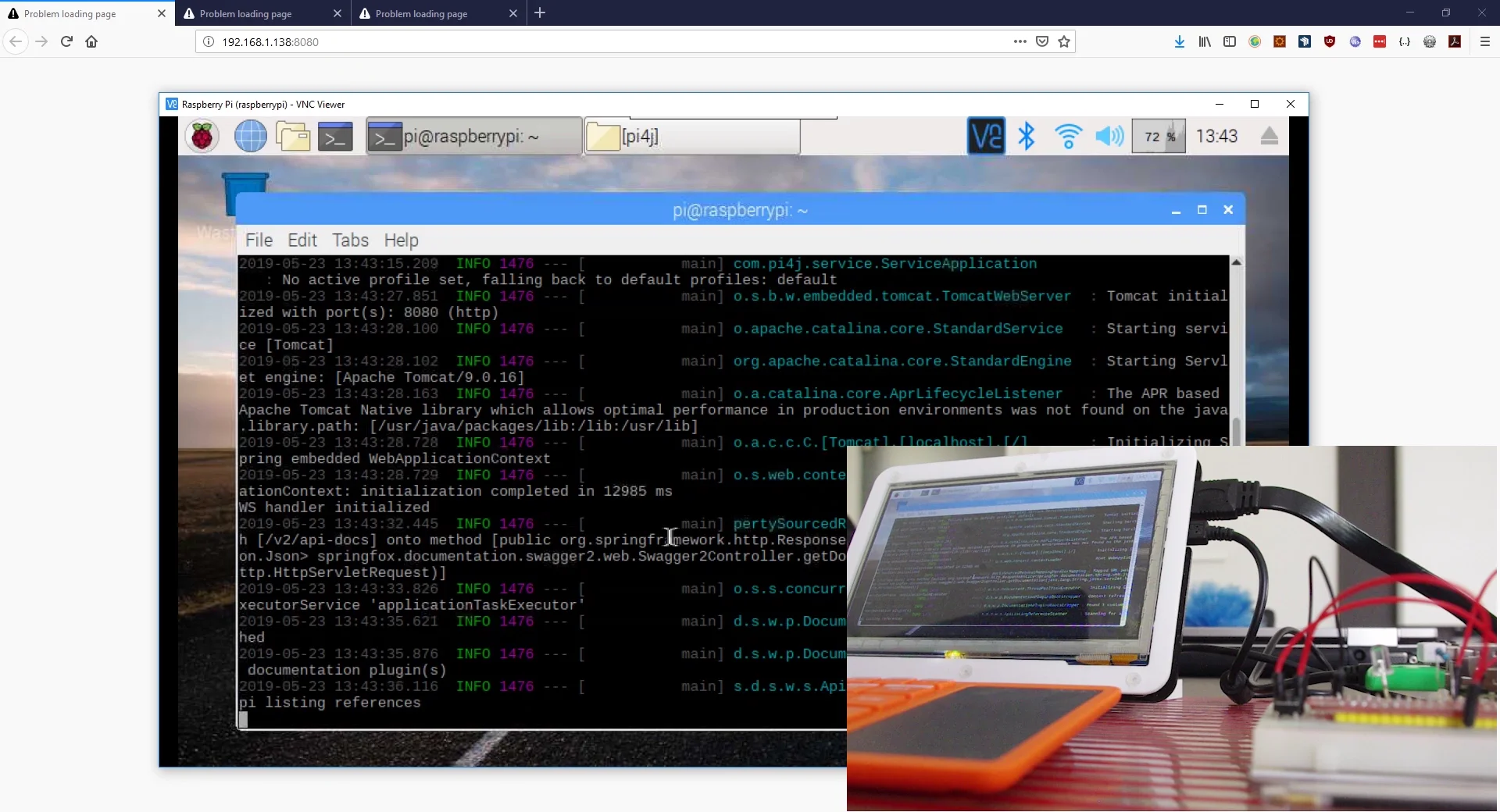Click the Adobe Acrobat extension icon
Viewport: 1500px width, 812px height.
pyautogui.click(x=1455, y=41)
